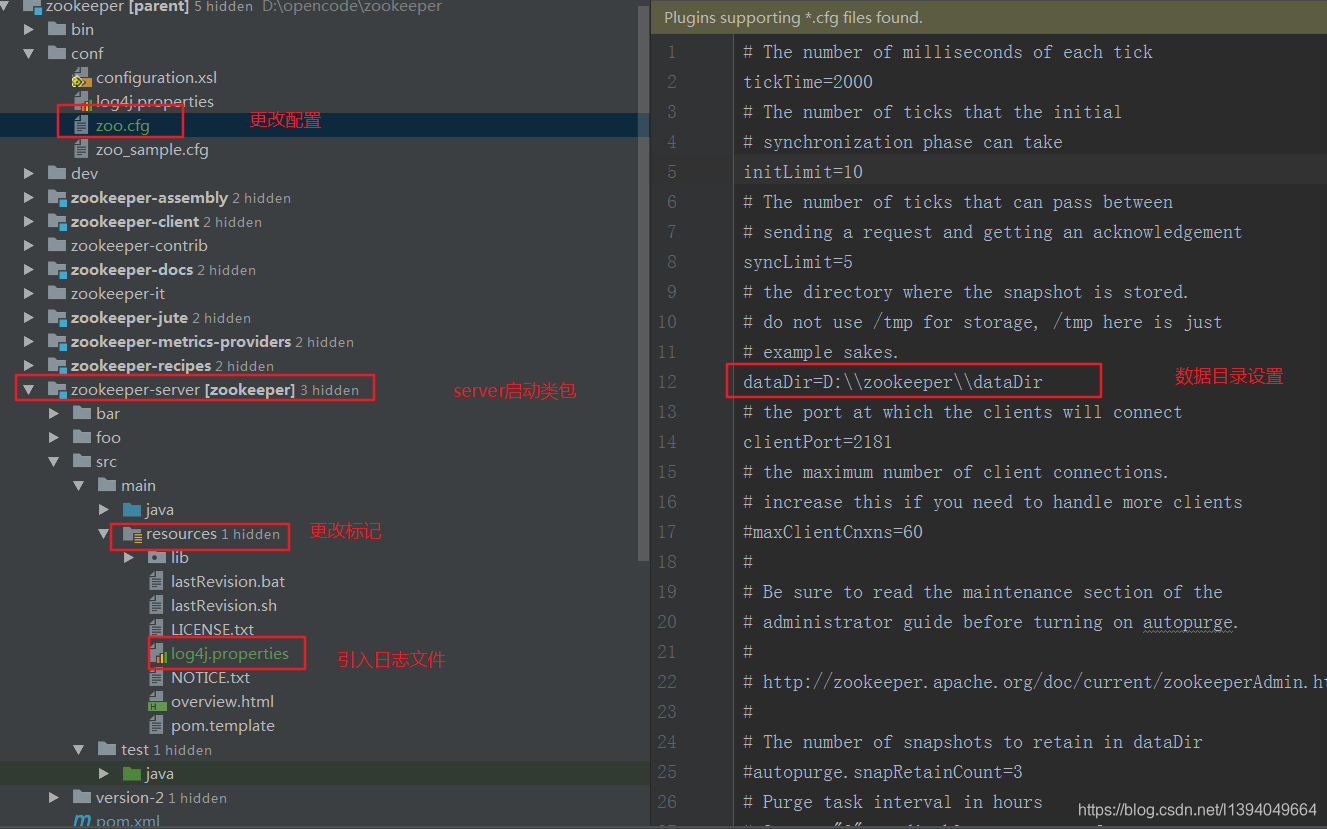Collapse the resources folder arrow
The height and width of the screenshot is (829, 1327).
click(104, 534)
